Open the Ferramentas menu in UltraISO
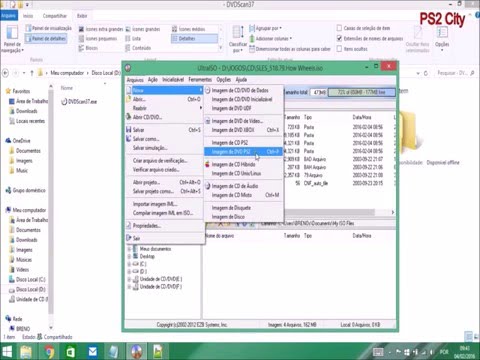Screen dimensions: 480x360 200,79
